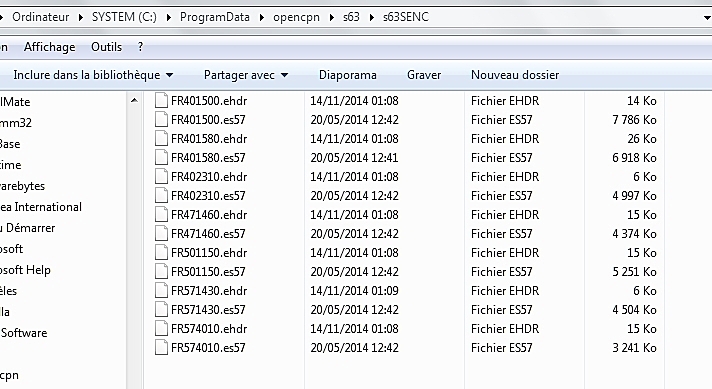Click the FR574010.ehdr file icon
The height and width of the screenshot is (389, 712).
coord(161,329)
